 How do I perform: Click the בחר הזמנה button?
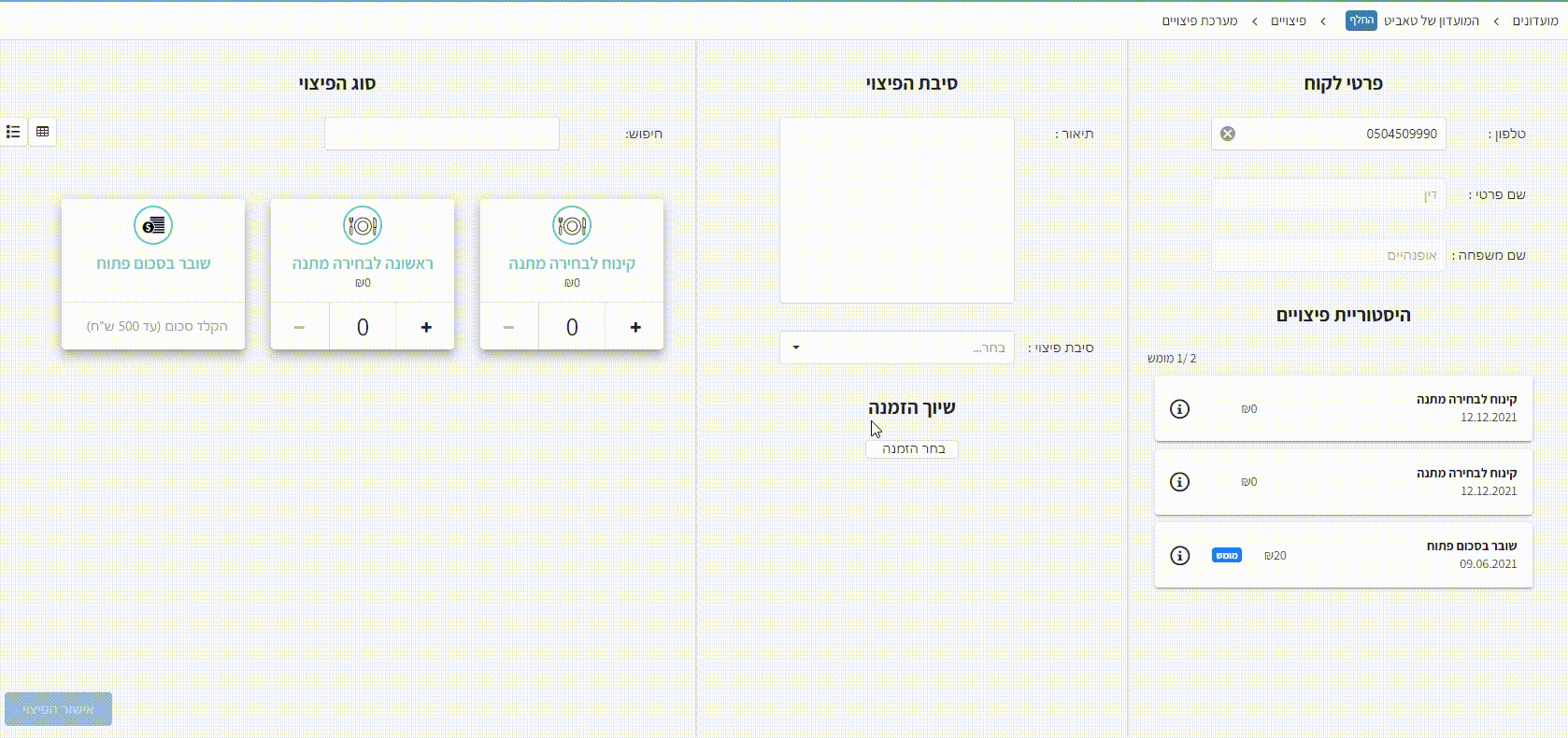click(912, 449)
